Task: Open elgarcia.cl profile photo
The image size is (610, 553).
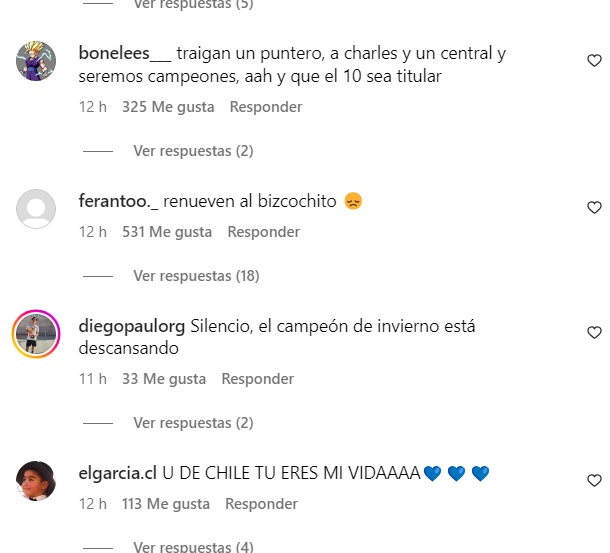Action: coord(36,481)
